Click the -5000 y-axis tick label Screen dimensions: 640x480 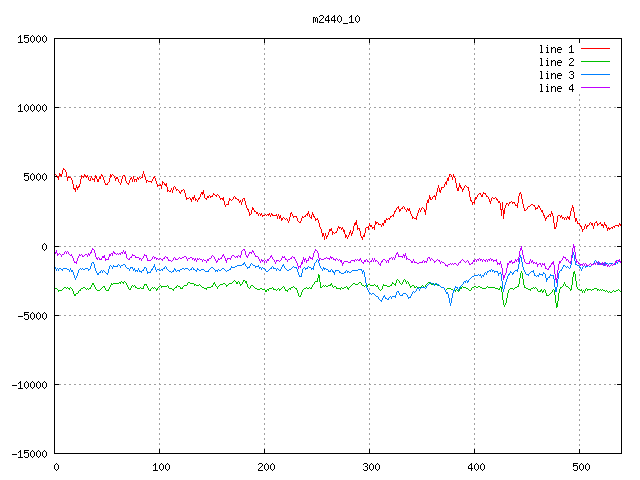[x=32, y=315]
